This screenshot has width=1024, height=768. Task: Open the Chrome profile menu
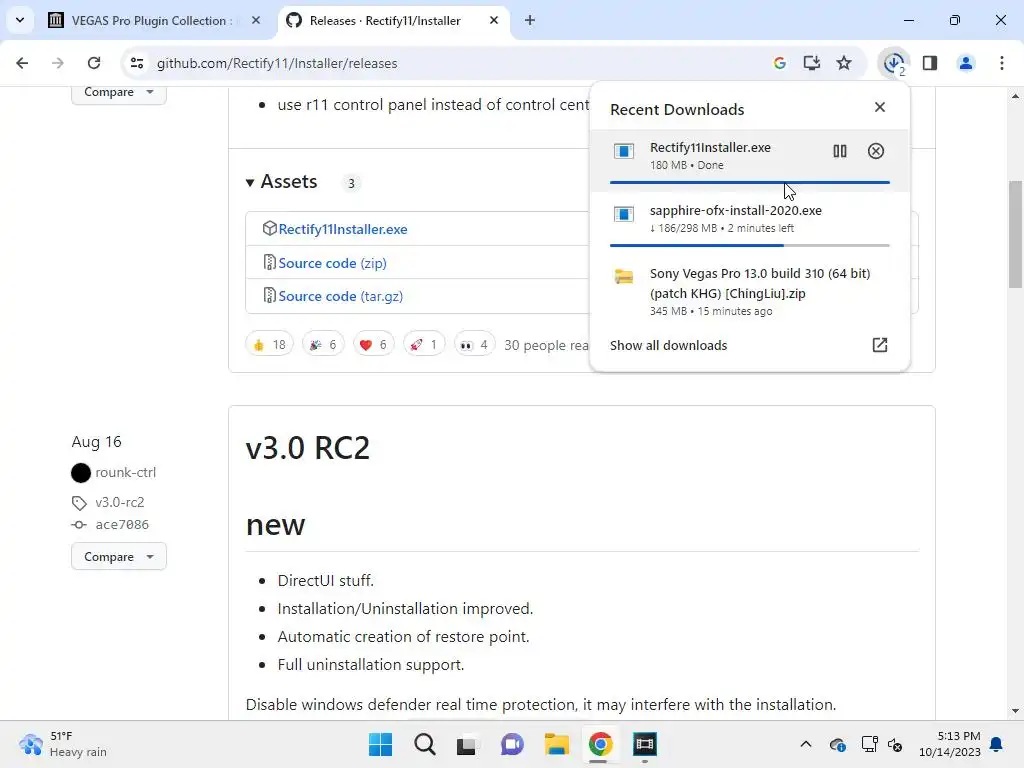point(966,63)
